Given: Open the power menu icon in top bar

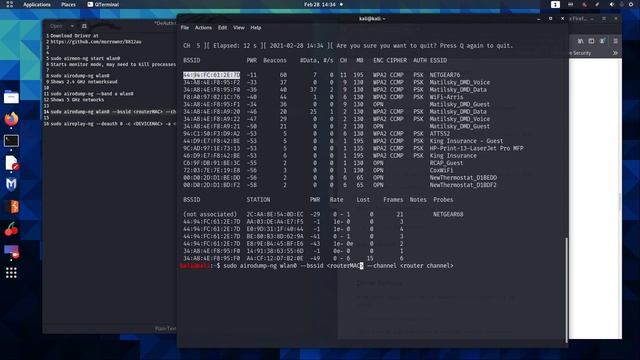Looking at the screenshot, I should pos(631,4).
